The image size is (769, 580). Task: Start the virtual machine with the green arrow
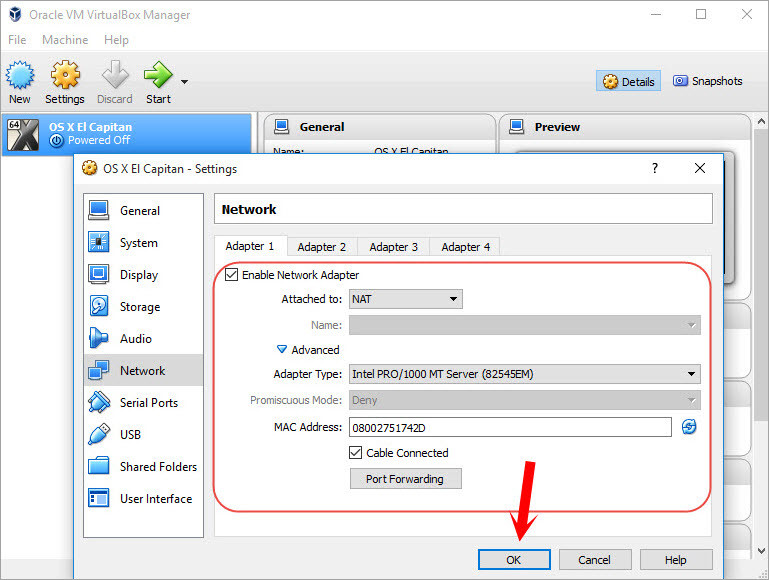point(158,82)
